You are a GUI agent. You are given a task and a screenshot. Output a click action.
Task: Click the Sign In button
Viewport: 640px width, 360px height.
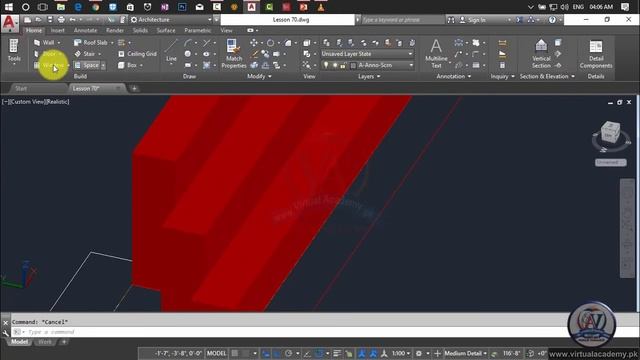473,20
